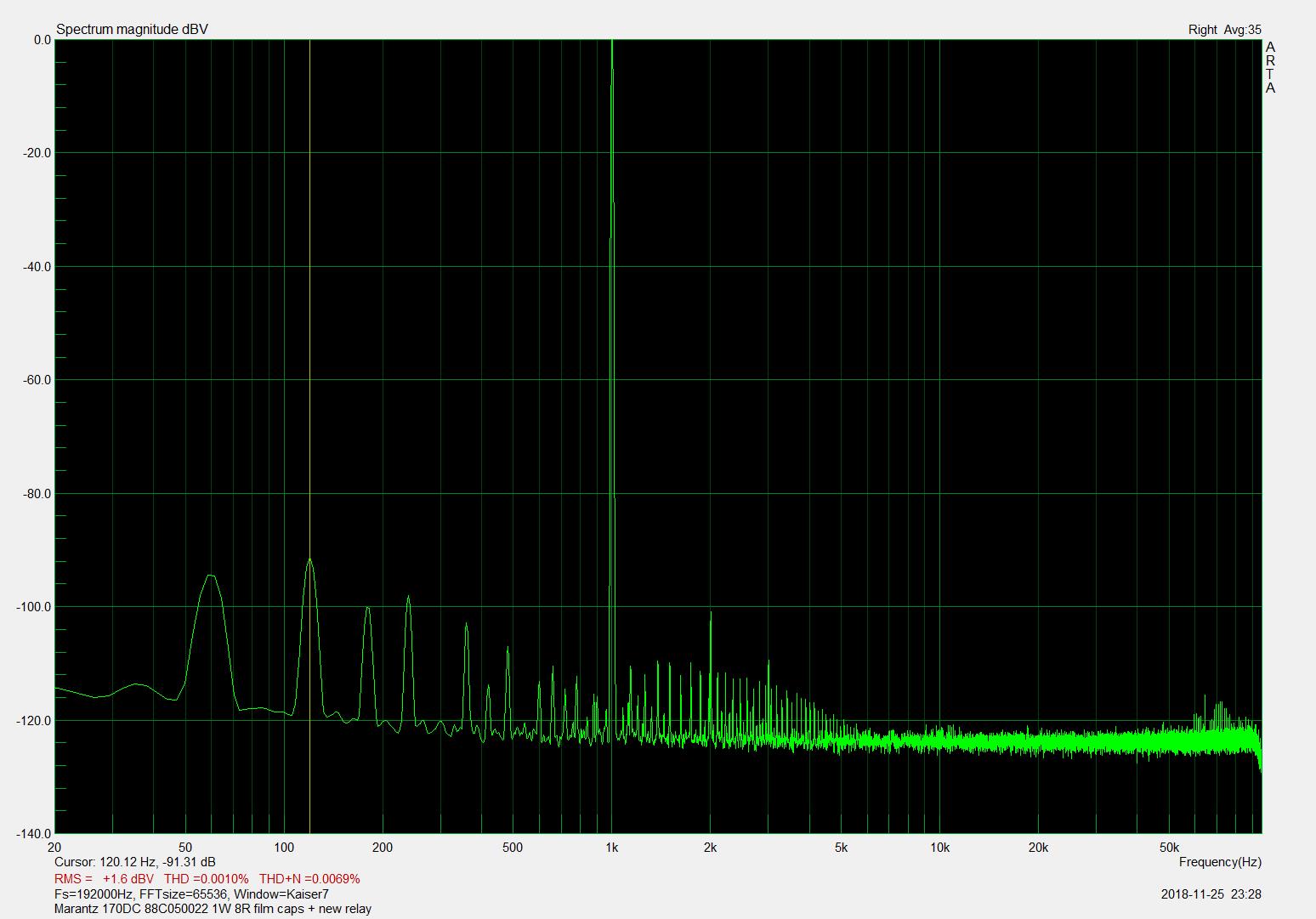Click the '2k' frequency axis label
The image size is (1316, 919).
(x=711, y=848)
